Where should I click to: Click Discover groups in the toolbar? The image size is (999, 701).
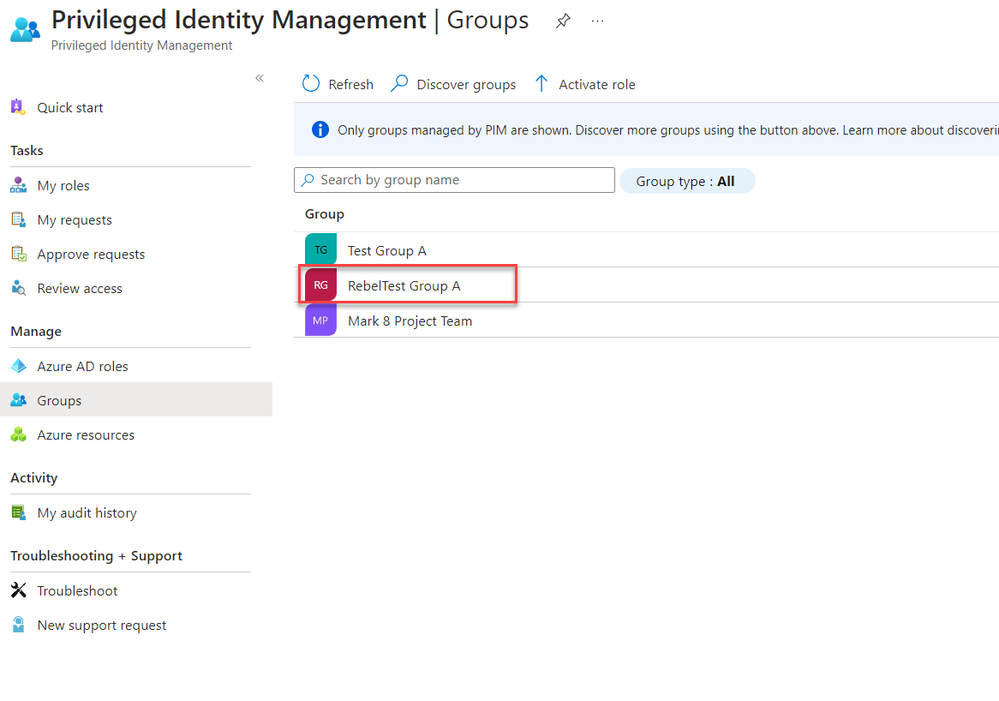pyautogui.click(x=454, y=84)
